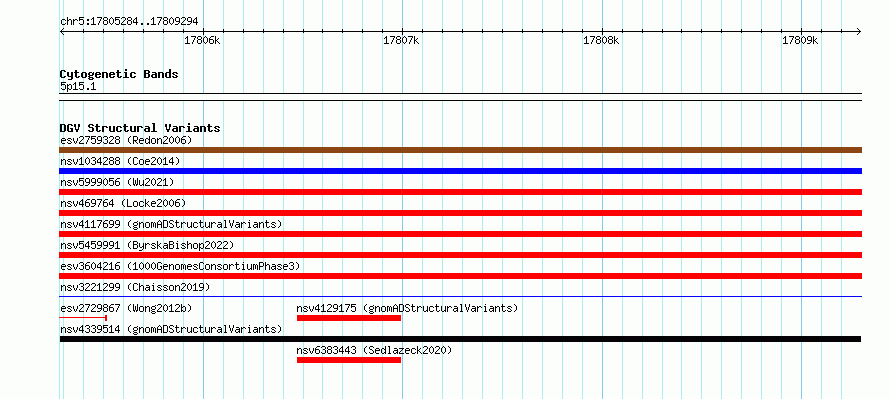Select the black nsv4339514 variant bar

460,339
